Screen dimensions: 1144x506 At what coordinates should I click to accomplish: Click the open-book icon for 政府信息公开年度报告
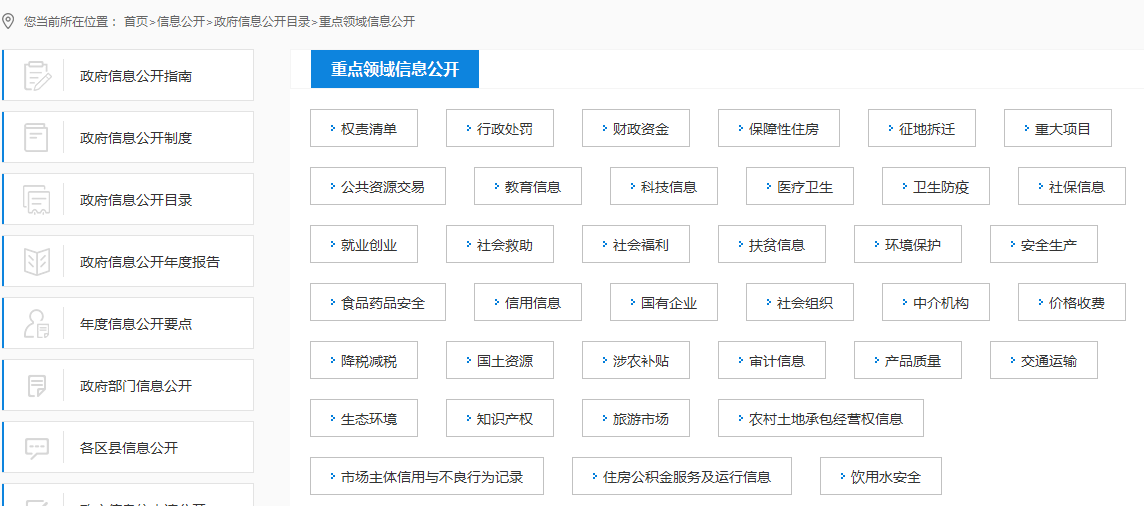point(37,262)
